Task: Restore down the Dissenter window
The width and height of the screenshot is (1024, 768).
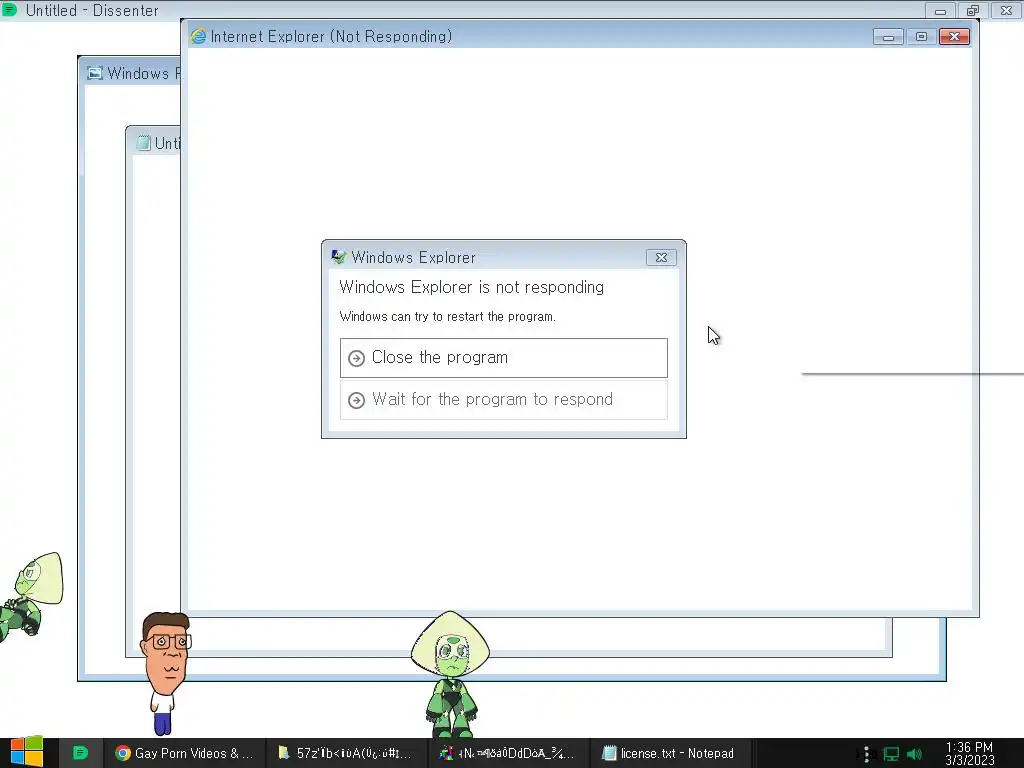Action: tap(973, 10)
